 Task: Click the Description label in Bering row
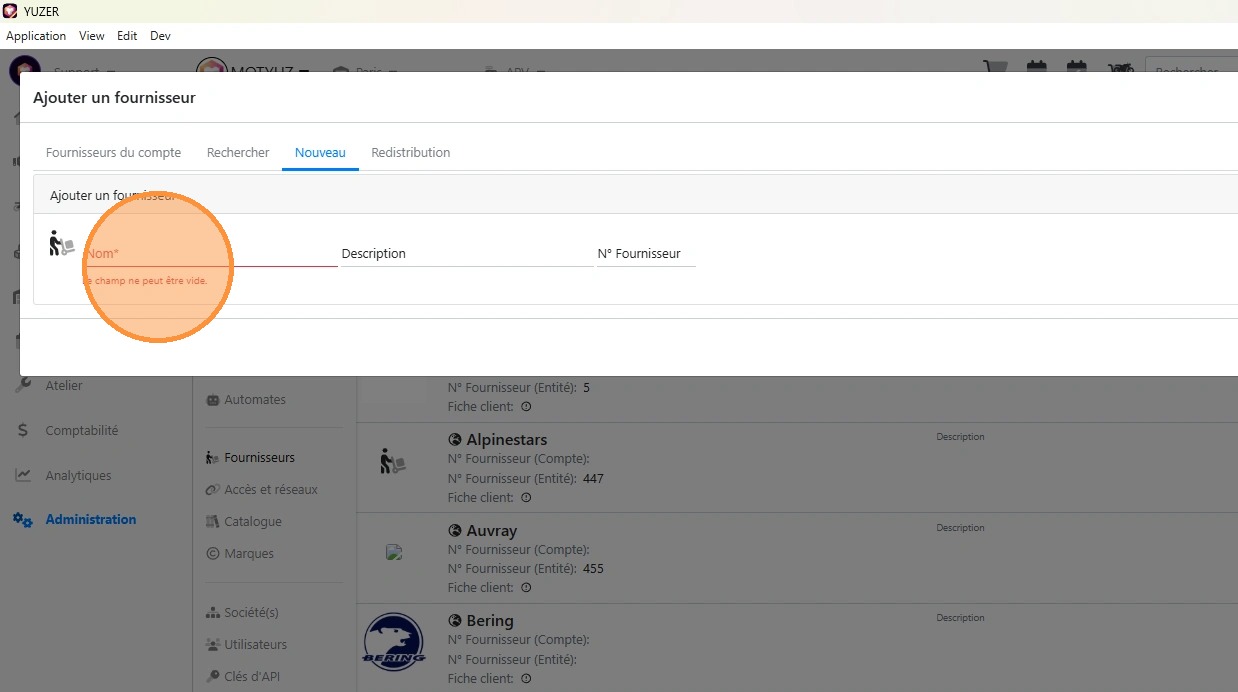click(x=960, y=618)
